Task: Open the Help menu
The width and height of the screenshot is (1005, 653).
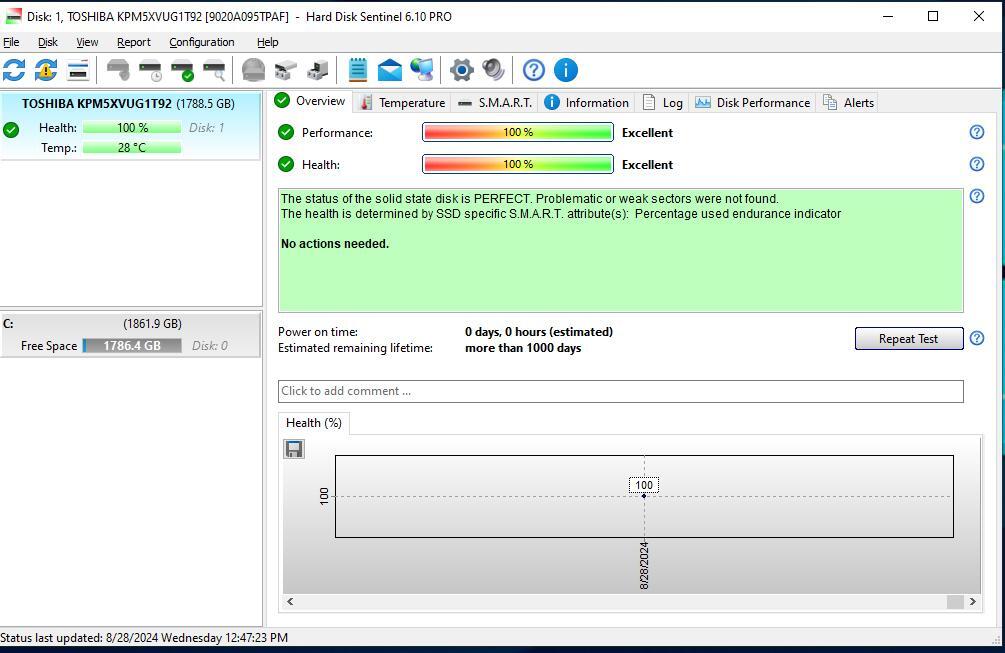Action: (267, 42)
